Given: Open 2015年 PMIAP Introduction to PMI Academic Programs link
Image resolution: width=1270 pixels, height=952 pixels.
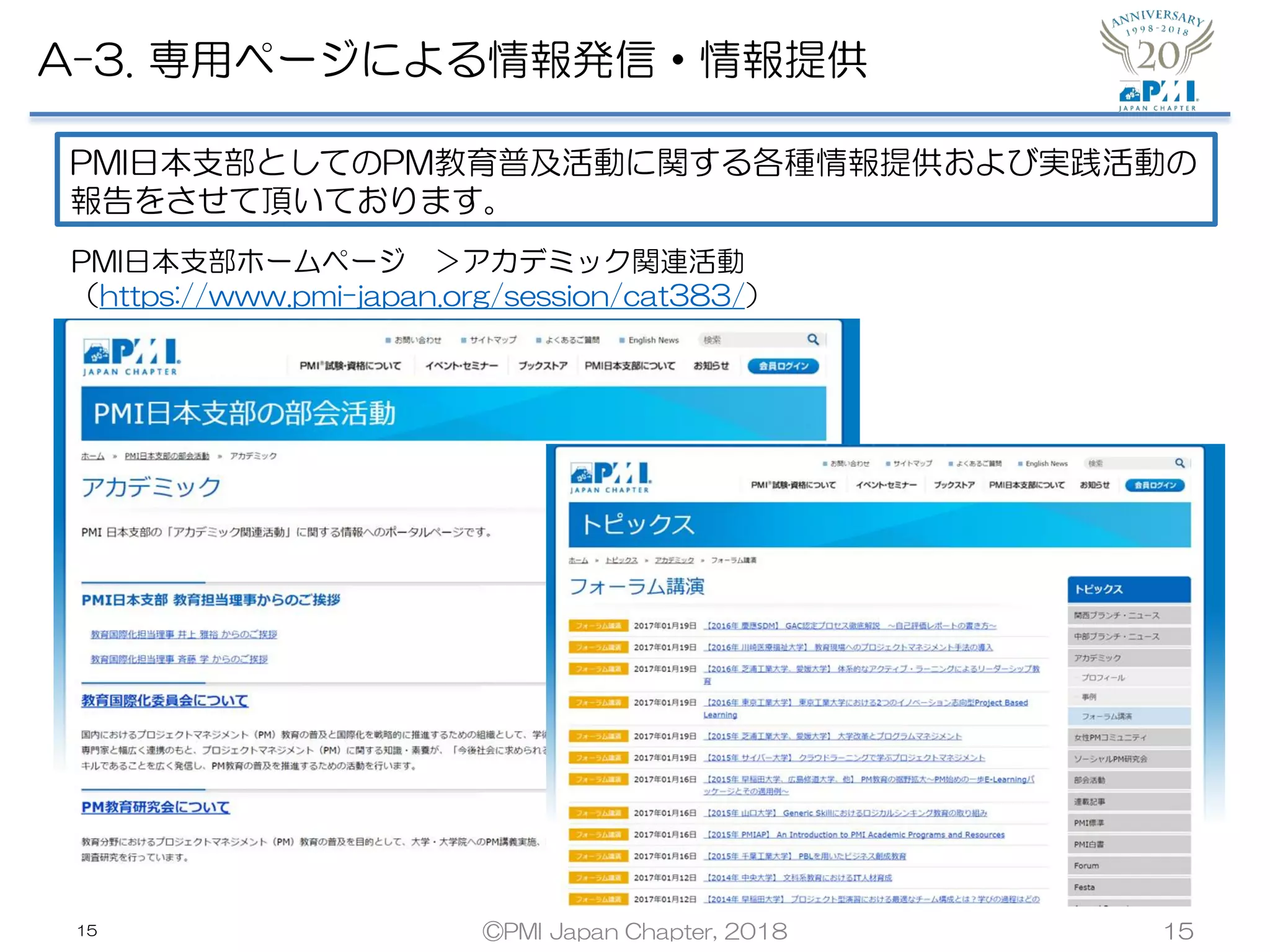Looking at the screenshot, I should coord(855,834).
